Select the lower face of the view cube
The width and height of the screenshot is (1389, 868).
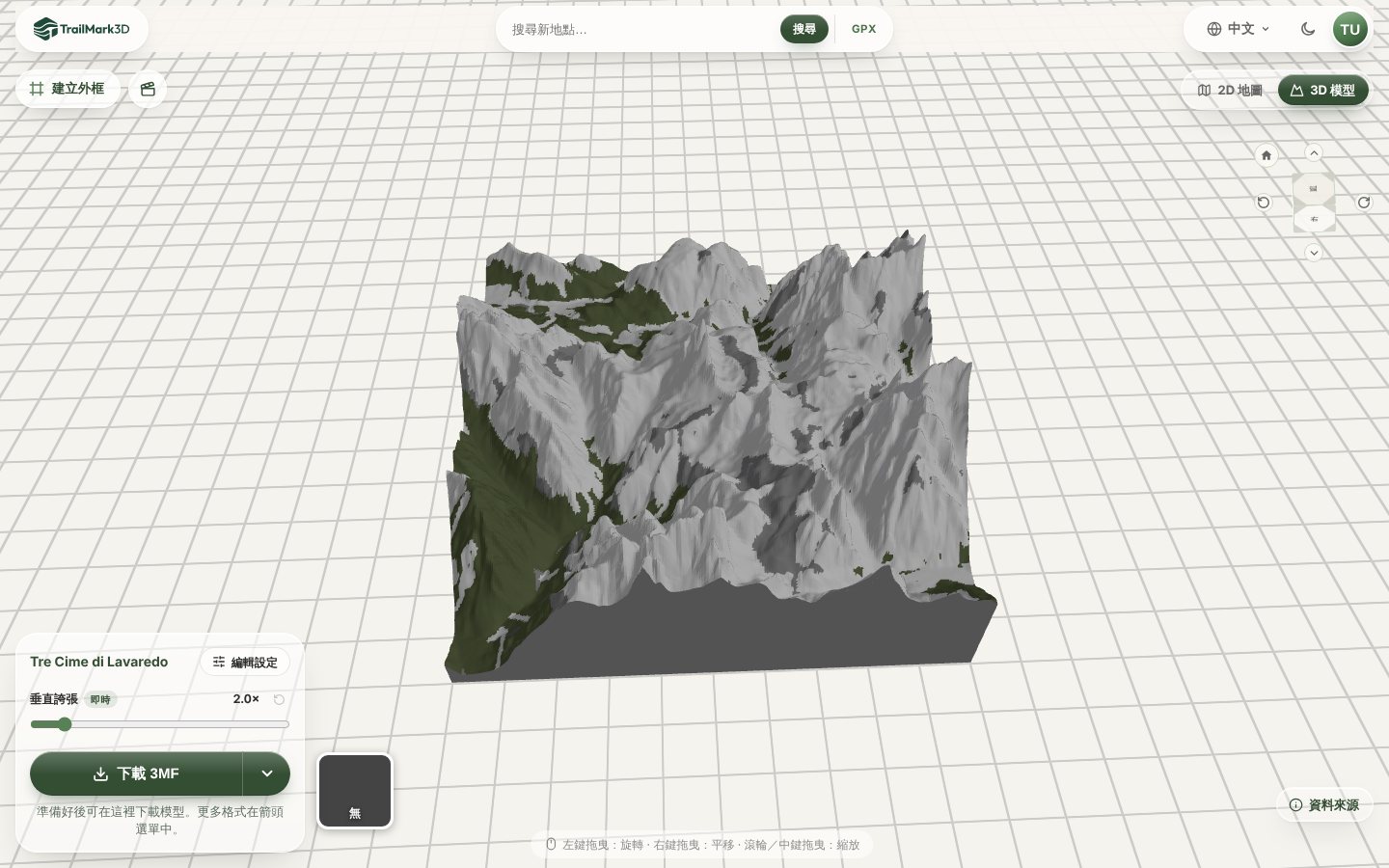(x=1314, y=220)
